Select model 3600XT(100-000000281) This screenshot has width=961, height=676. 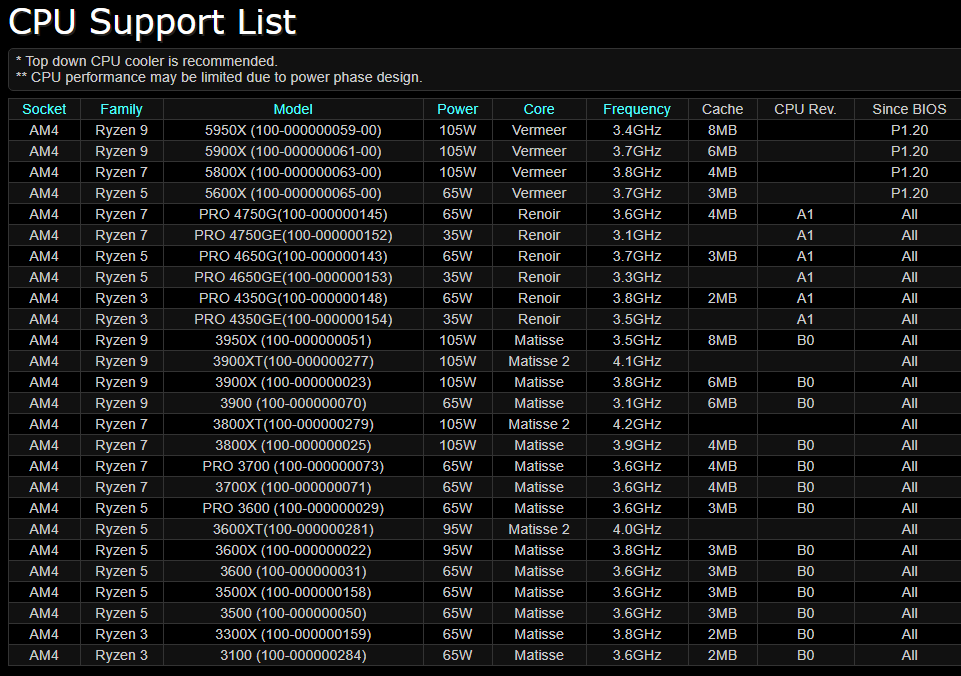point(293,529)
